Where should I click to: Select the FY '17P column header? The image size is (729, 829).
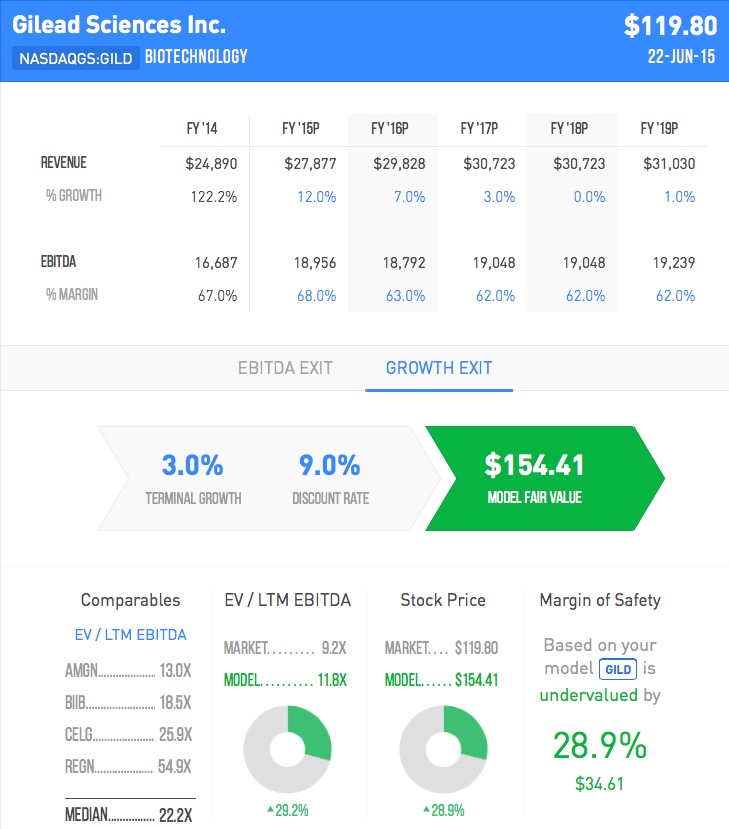tap(479, 128)
